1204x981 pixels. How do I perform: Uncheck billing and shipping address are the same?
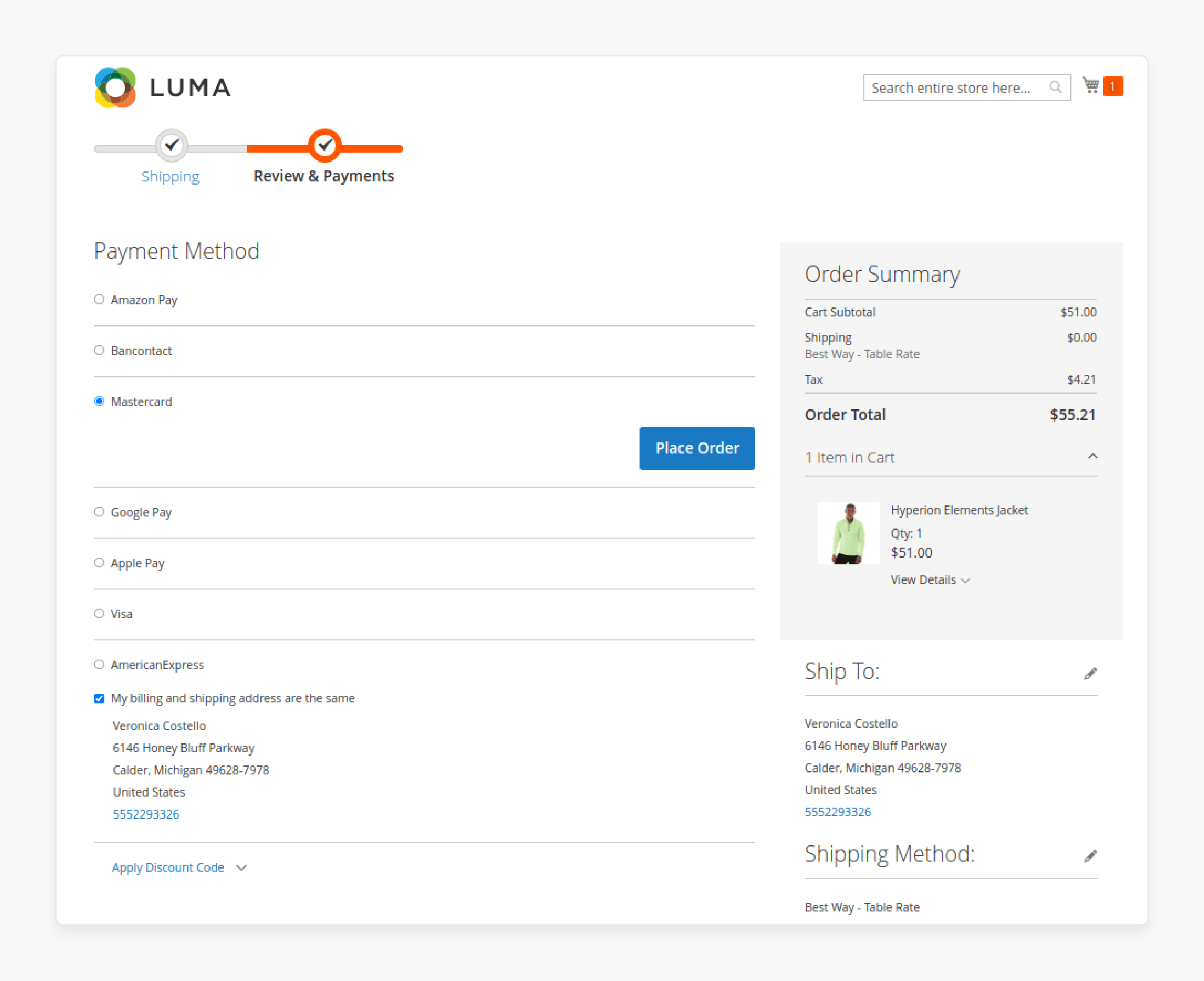[99, 698]
